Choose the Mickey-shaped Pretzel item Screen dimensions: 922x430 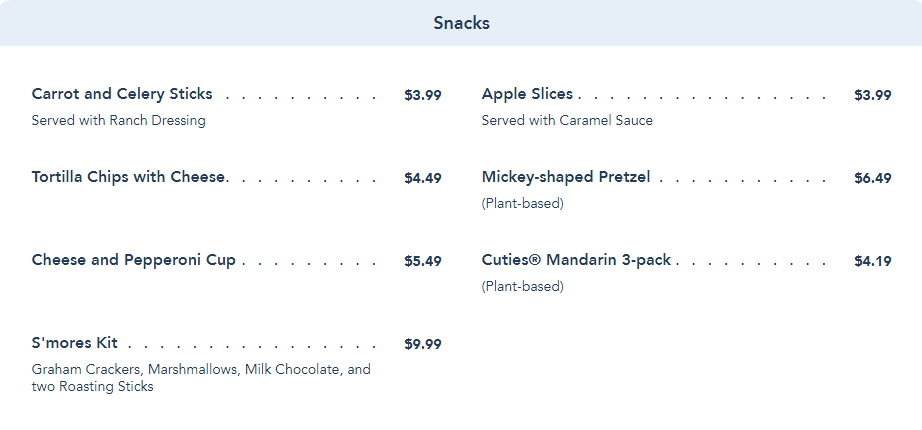[x=566, y=177]
